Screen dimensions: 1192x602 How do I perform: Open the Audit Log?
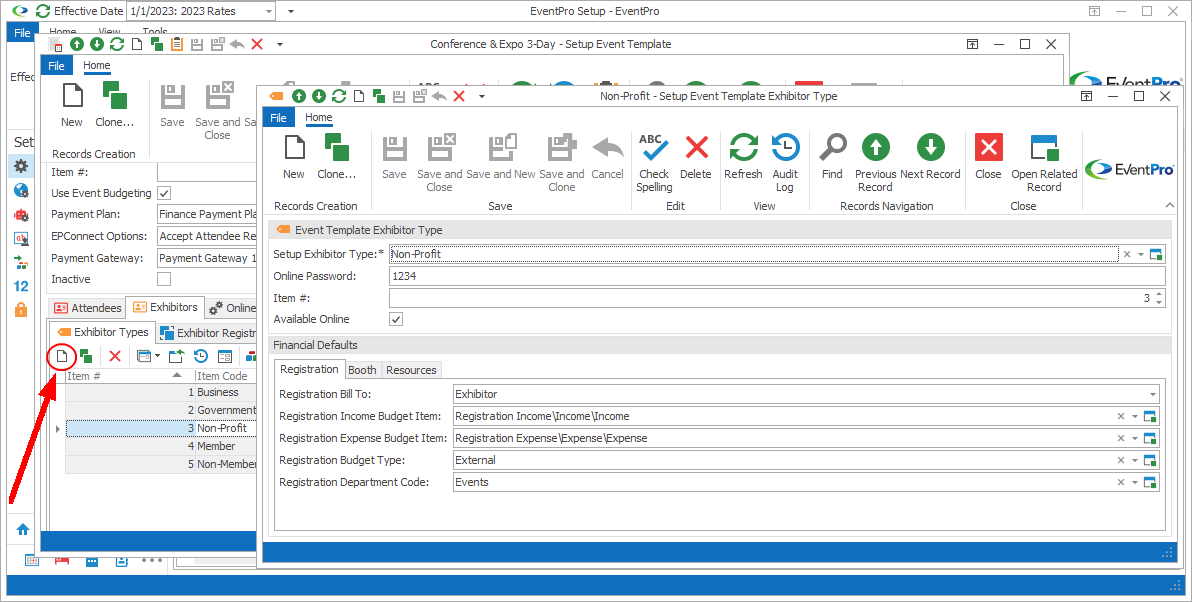coord(785,163)
